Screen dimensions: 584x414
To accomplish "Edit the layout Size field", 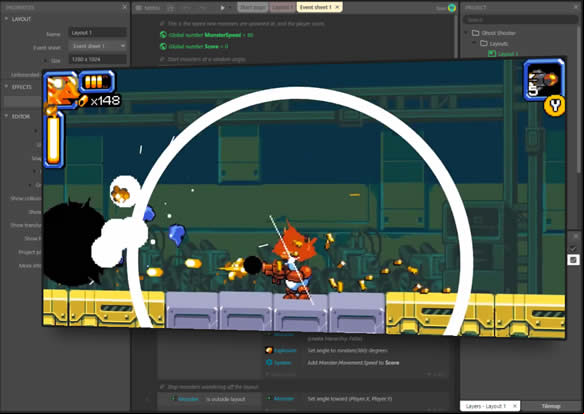I will pos(98,59).
